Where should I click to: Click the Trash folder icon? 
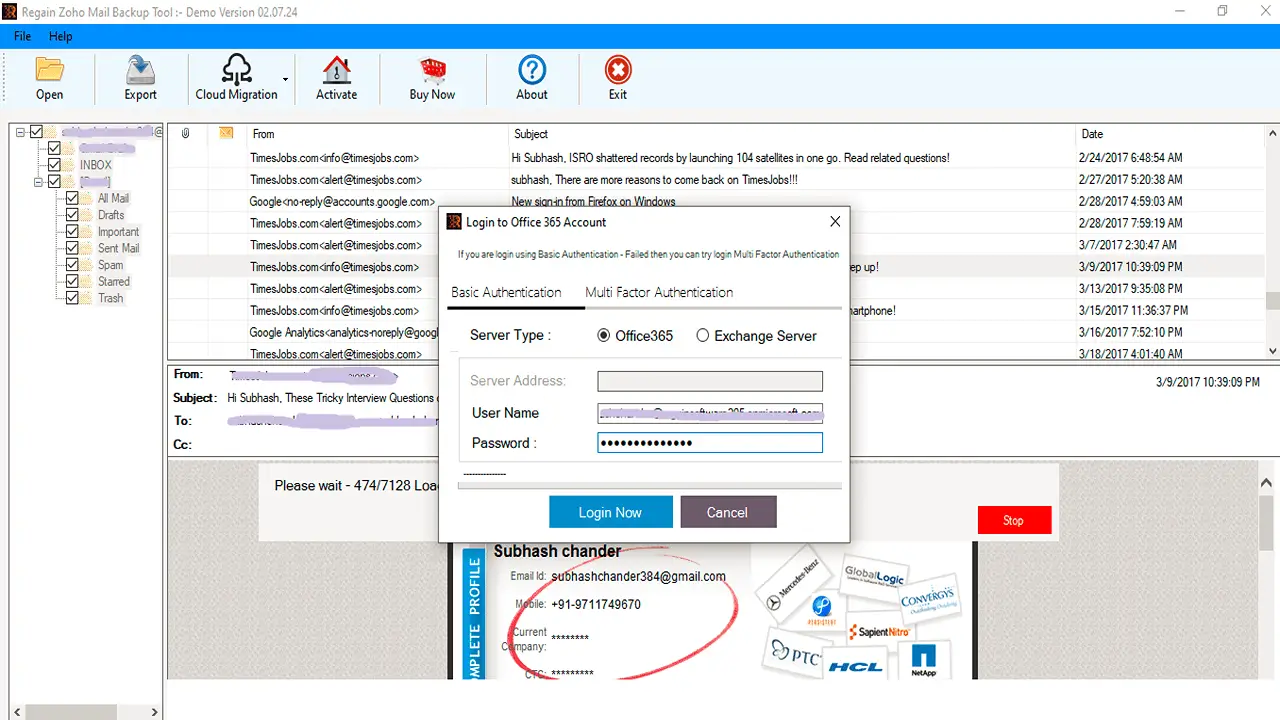click(88, 298)
